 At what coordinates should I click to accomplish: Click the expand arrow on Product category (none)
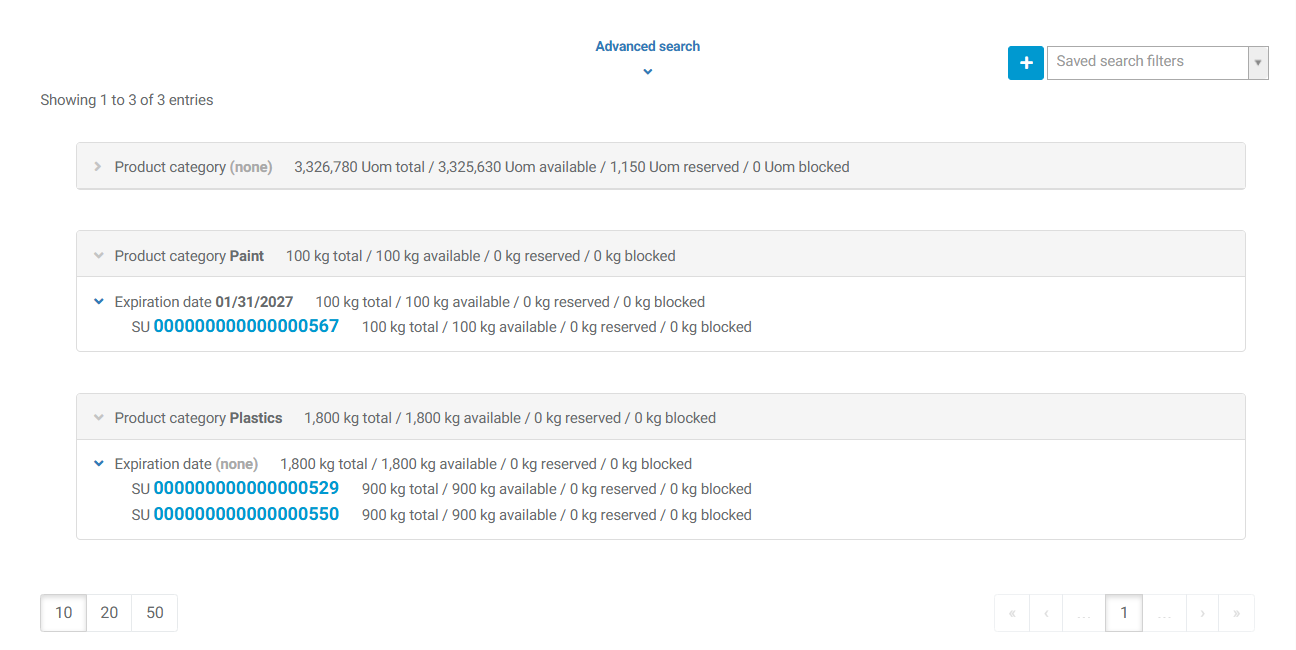[x=97, y=167]
